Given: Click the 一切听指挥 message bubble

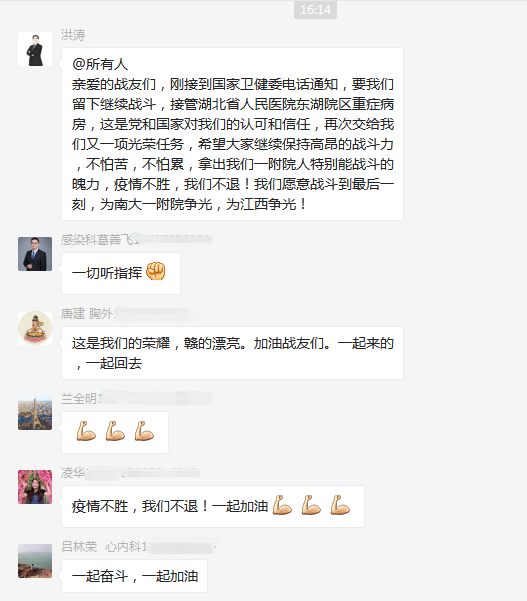Looking at the screenshot, I should (x=121, y=273).
